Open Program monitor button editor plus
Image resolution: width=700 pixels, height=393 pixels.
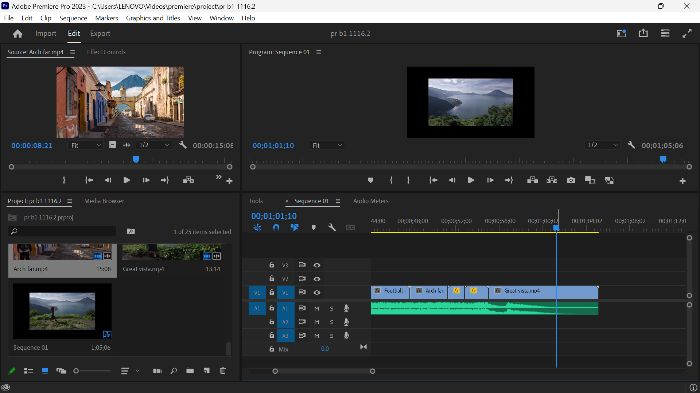(x=683, y=181)
